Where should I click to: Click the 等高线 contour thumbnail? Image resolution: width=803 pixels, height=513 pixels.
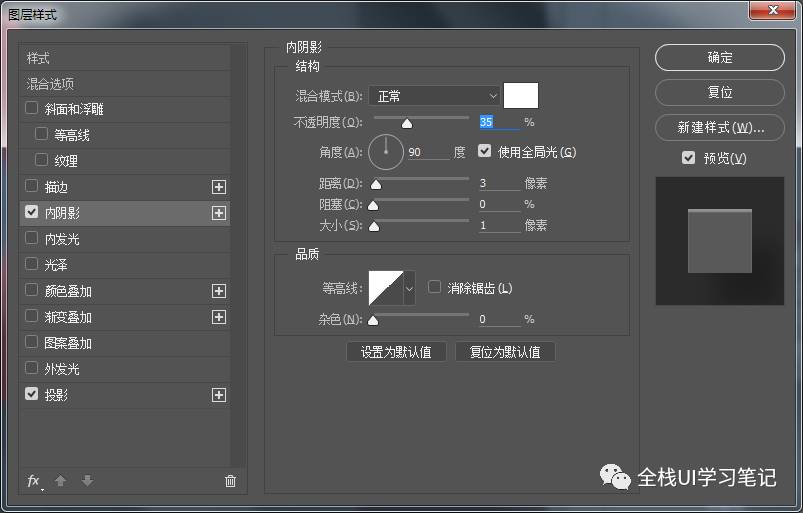(386, 288)
